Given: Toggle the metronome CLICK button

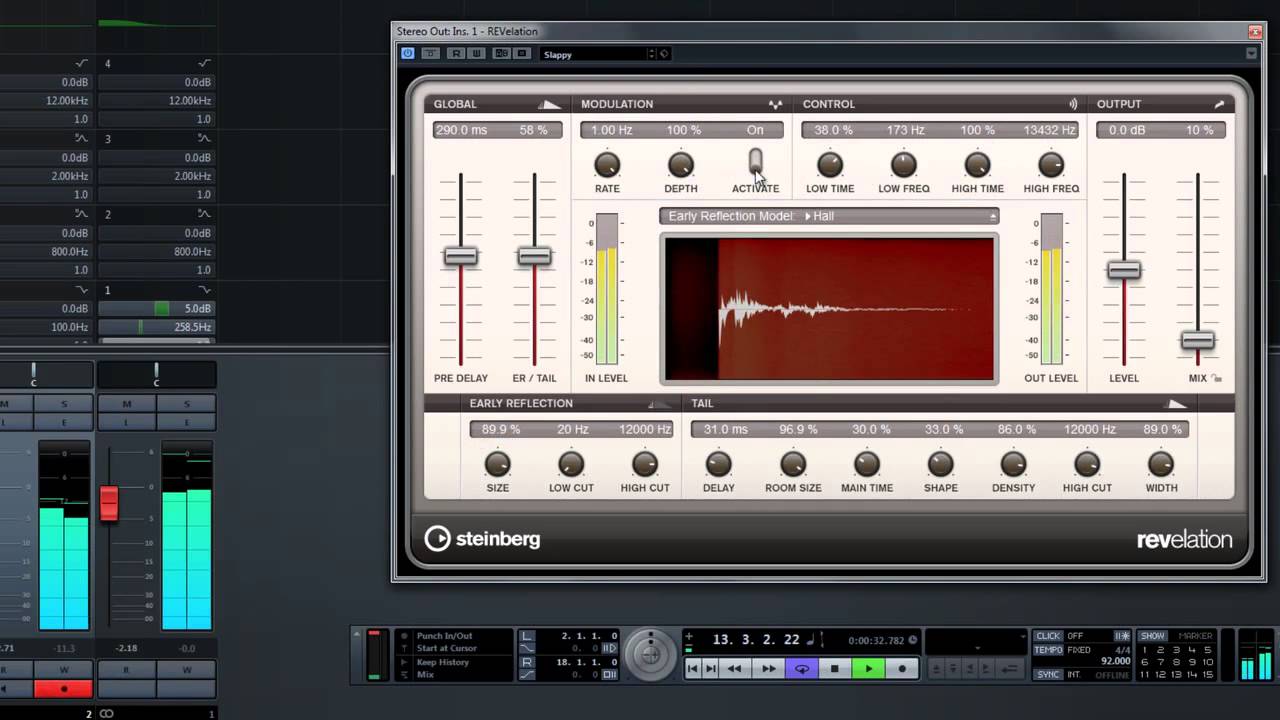Looking at the screenshot, I should point(1048,636).
